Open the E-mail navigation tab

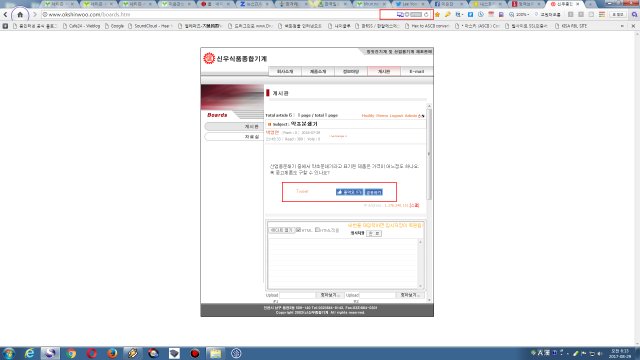(x=416, y=71)
